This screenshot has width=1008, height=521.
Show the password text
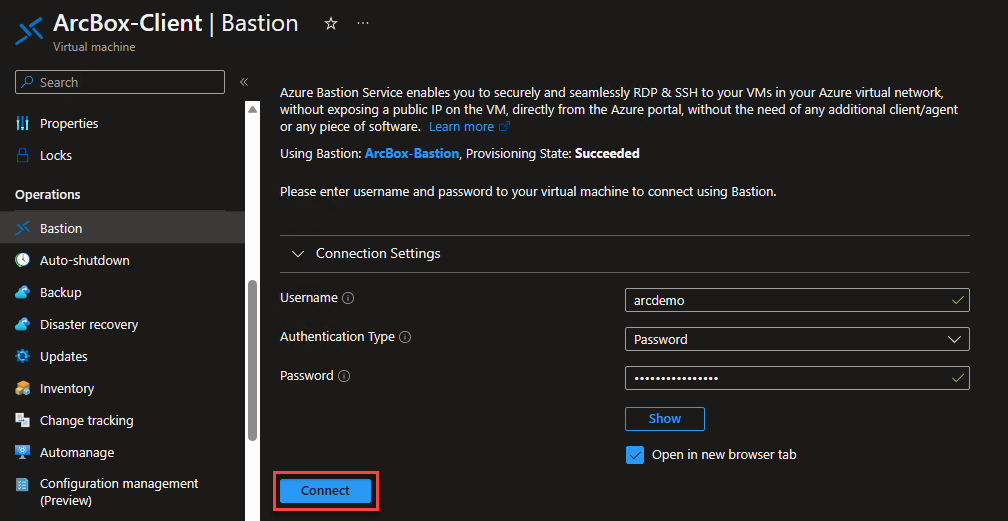(665, 419)
